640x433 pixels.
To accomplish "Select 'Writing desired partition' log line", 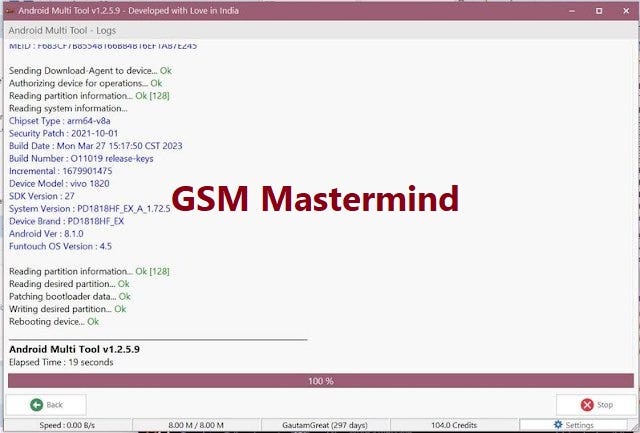I will pyautogui.click(x=67, y=309).
